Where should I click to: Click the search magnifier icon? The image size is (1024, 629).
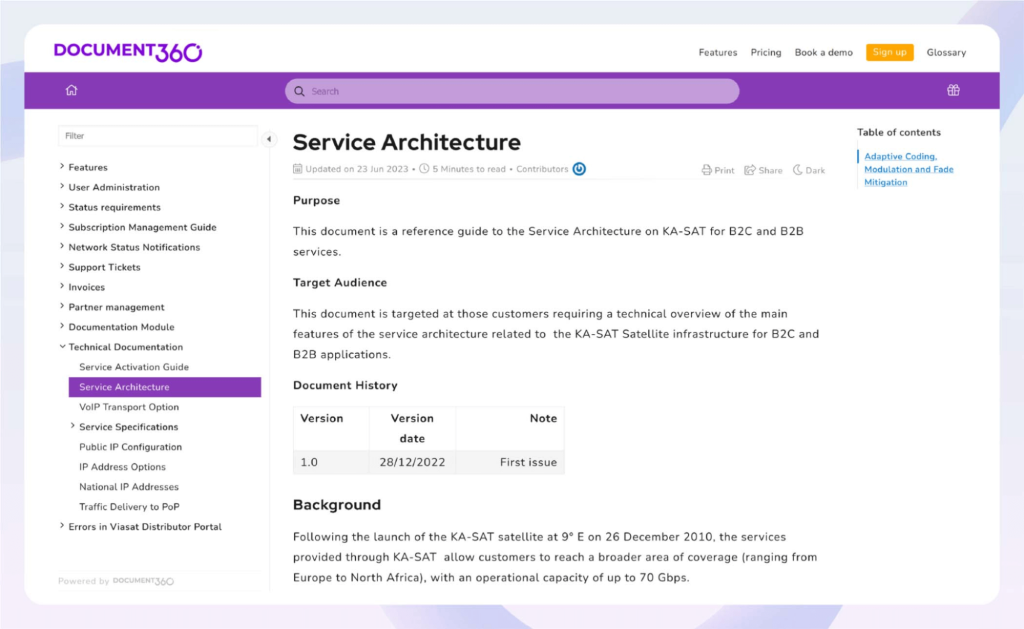(299, 91)
